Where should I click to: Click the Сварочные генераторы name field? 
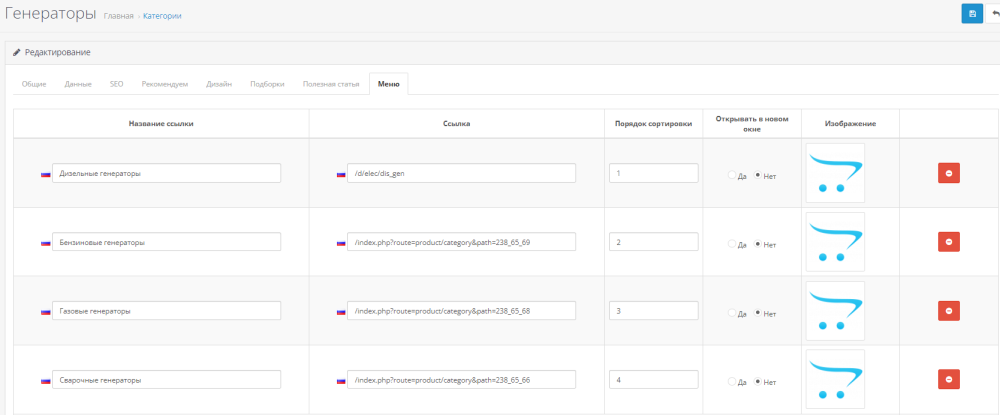pos(166,380)
